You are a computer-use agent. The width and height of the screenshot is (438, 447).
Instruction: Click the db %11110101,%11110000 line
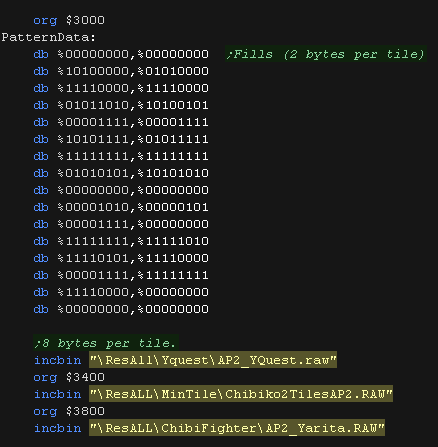tap(121, 258)
